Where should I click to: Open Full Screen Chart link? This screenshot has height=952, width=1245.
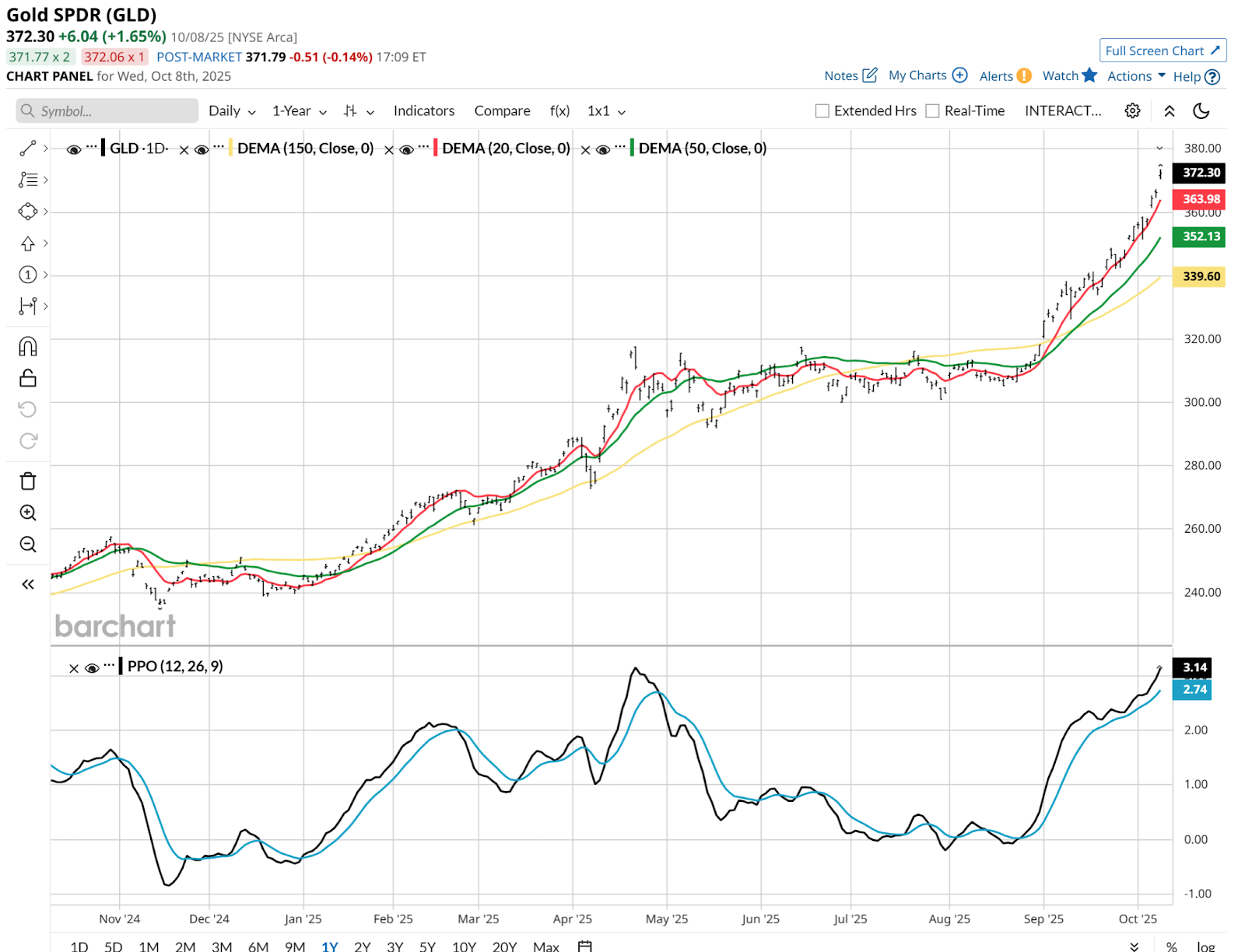(x=1163, y=51)
